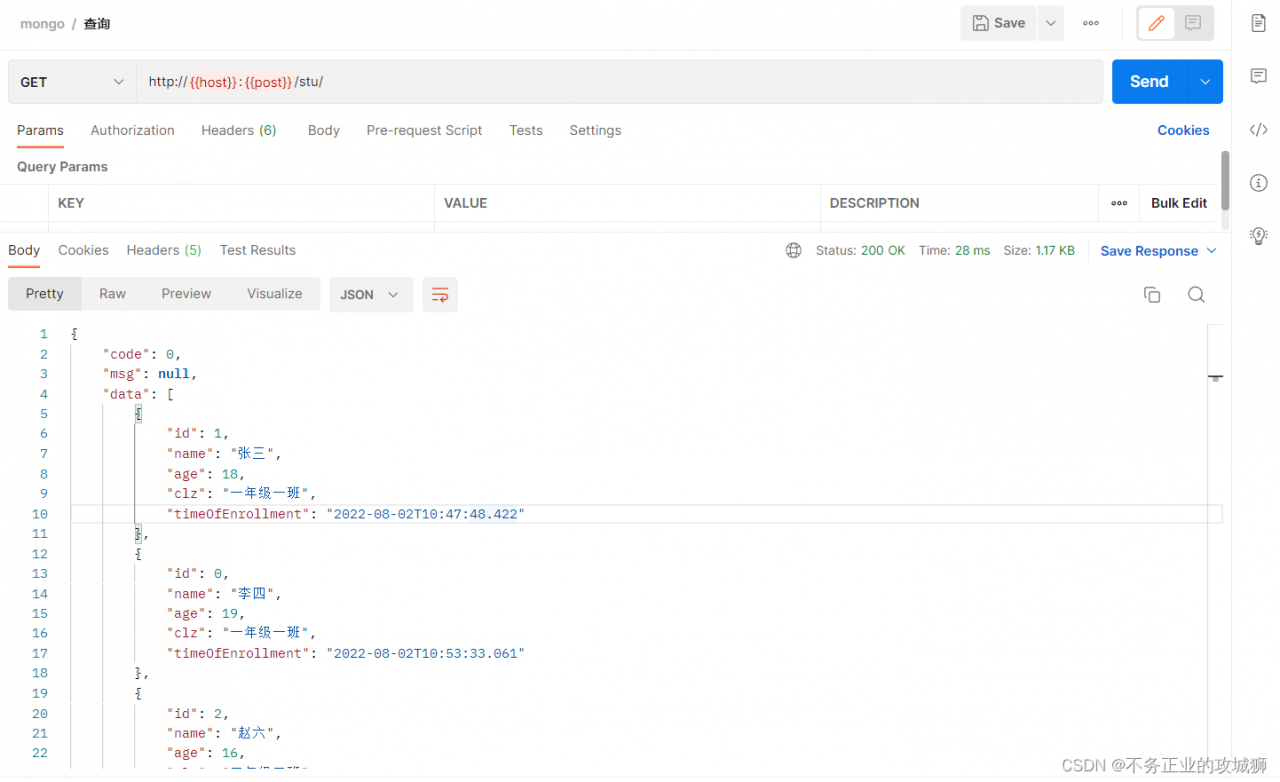
Task: Click the "name": "赵六" line
Action: coord(225,734)
